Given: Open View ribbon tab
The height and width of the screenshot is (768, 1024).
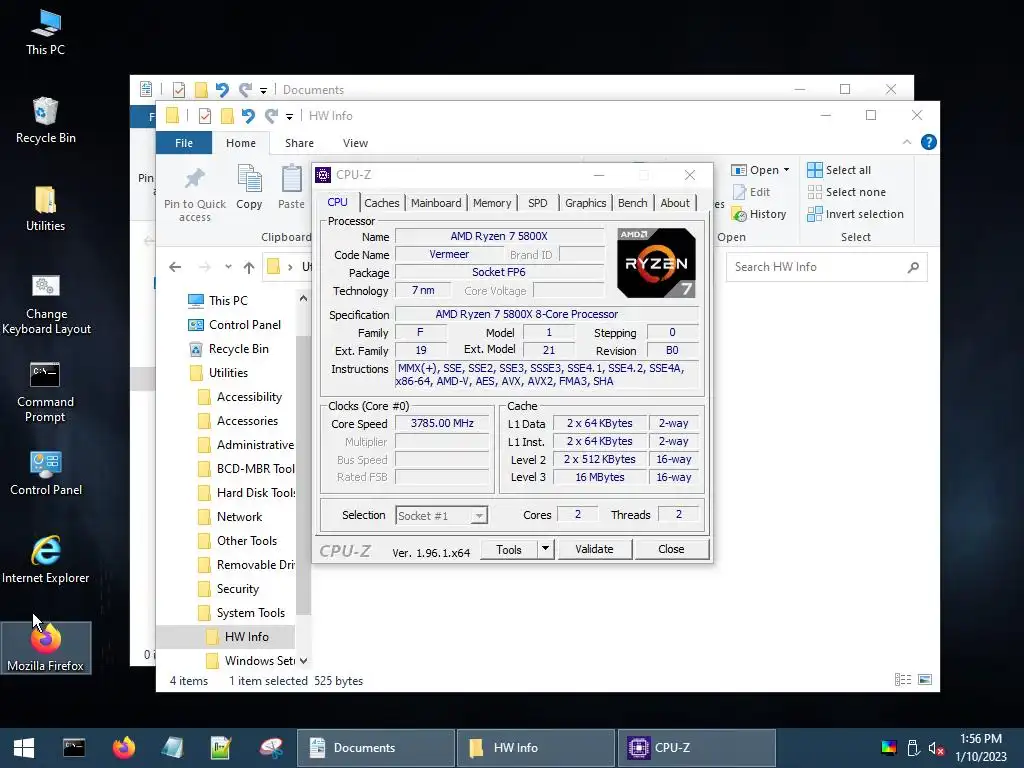Looking at the screenshot, I should coord(355,143).
